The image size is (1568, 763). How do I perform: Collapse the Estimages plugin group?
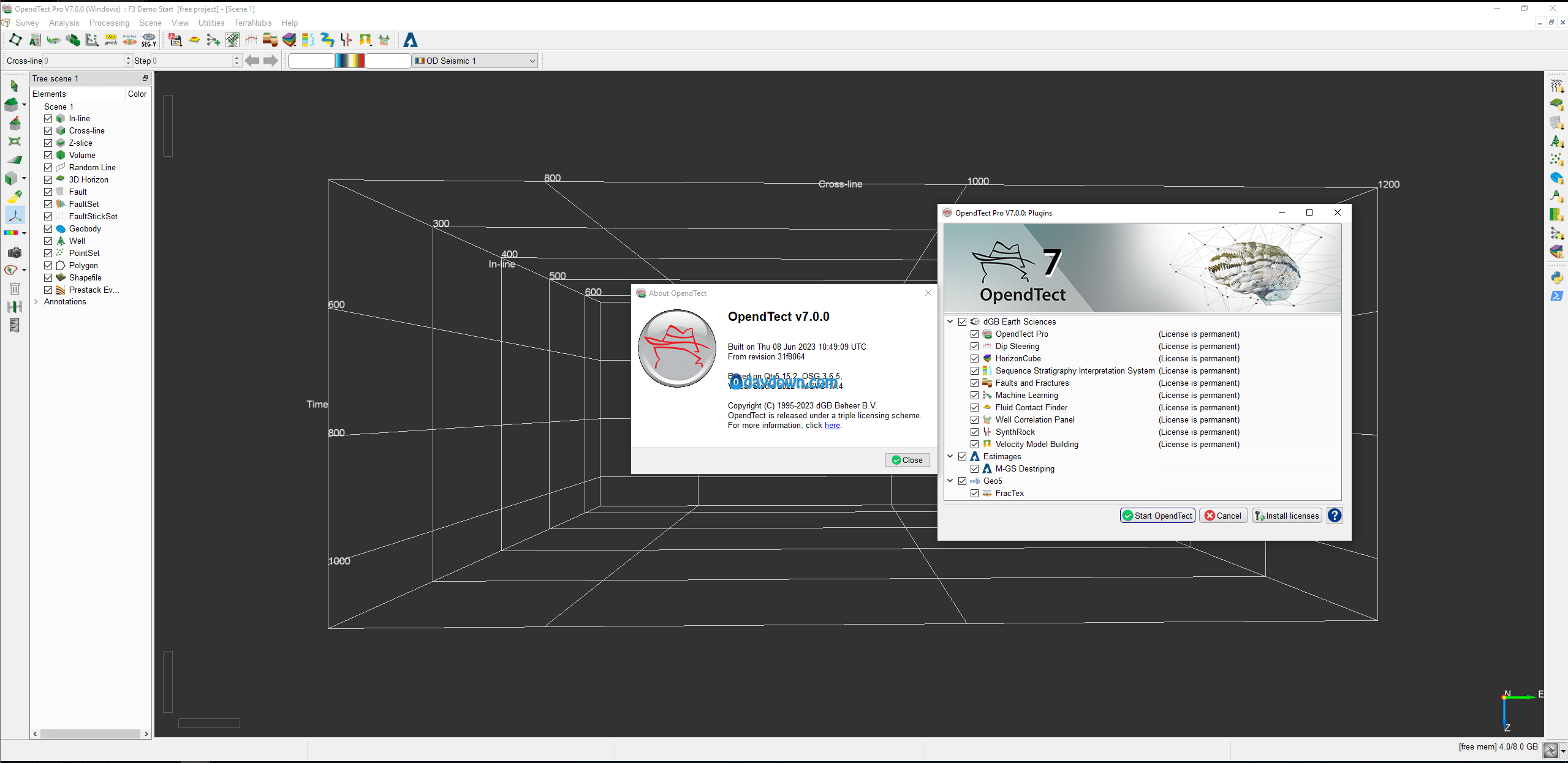[x=950, y=456]
